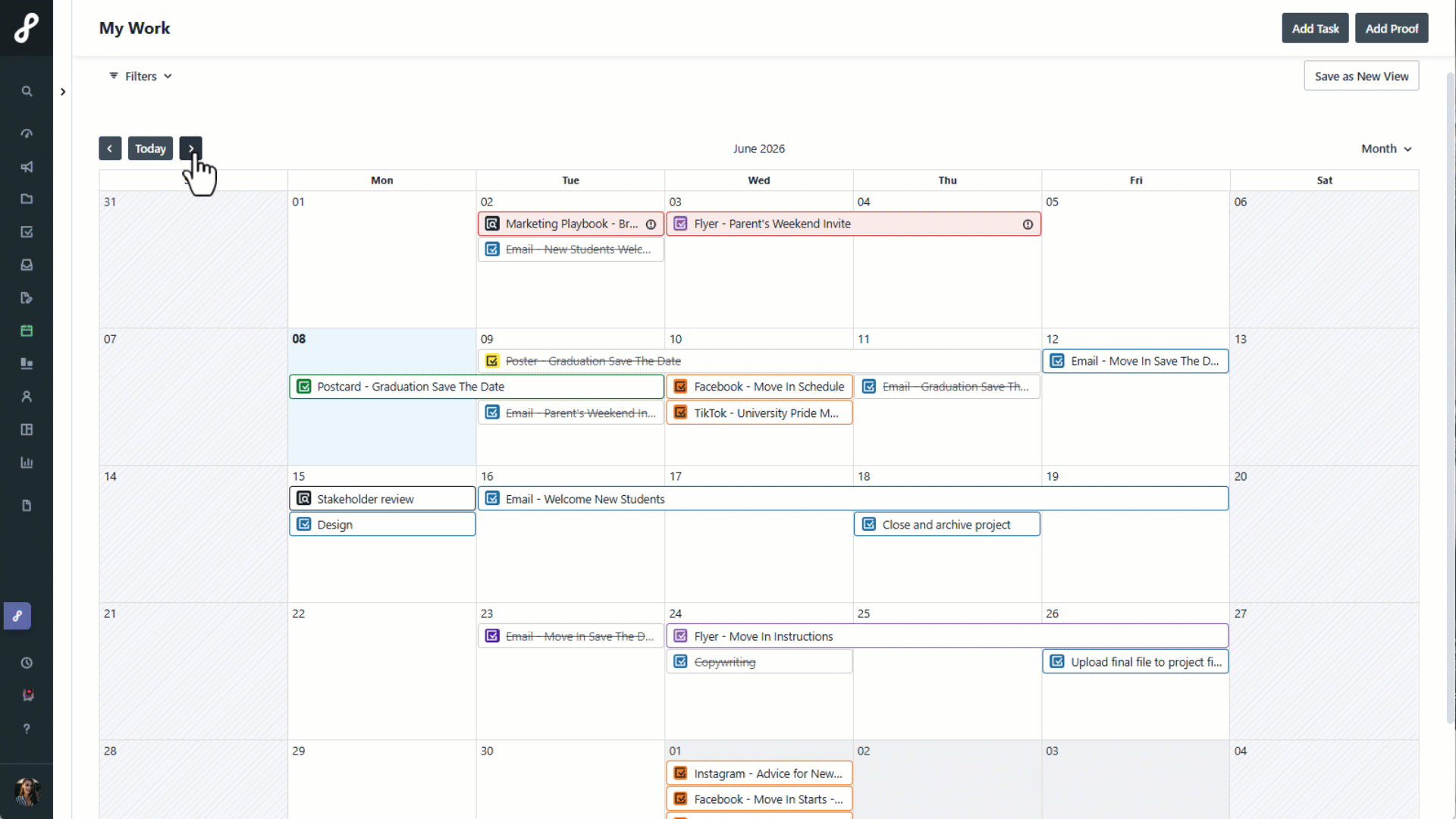Toggle checkbox on Close and archive project
The image size is (1456, 819).
[869, 525]
